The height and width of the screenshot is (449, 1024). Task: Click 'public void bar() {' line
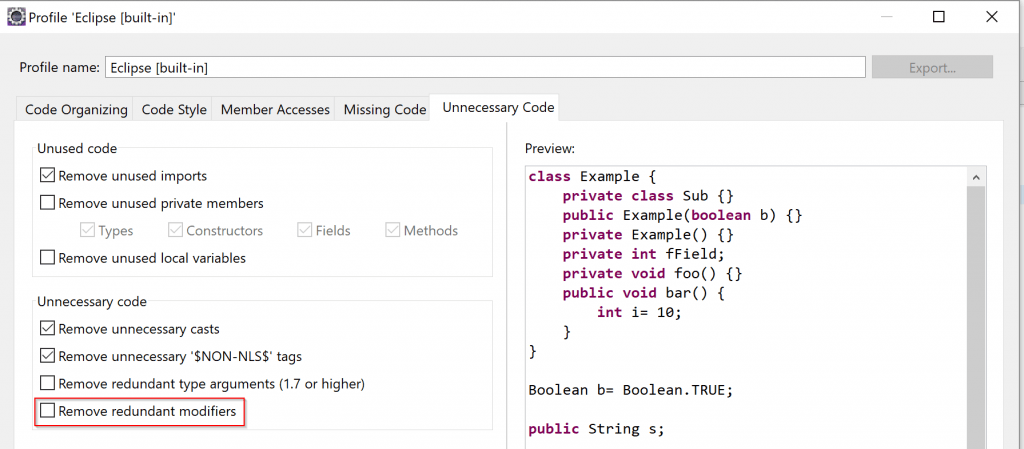pyautogui.click(x=644, y=292)
